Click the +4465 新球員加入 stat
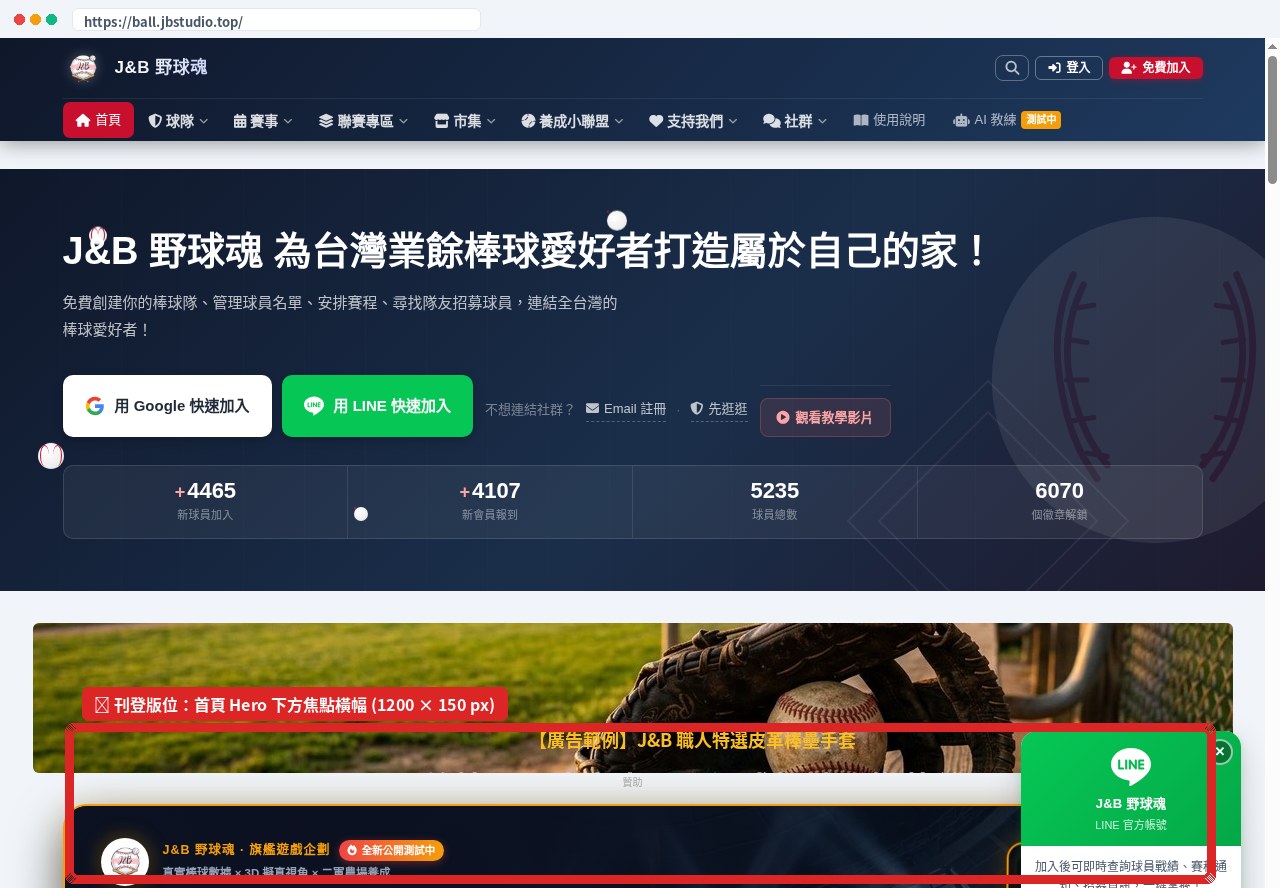Viewport: 1280px width, 888px height. click(205, 502)
